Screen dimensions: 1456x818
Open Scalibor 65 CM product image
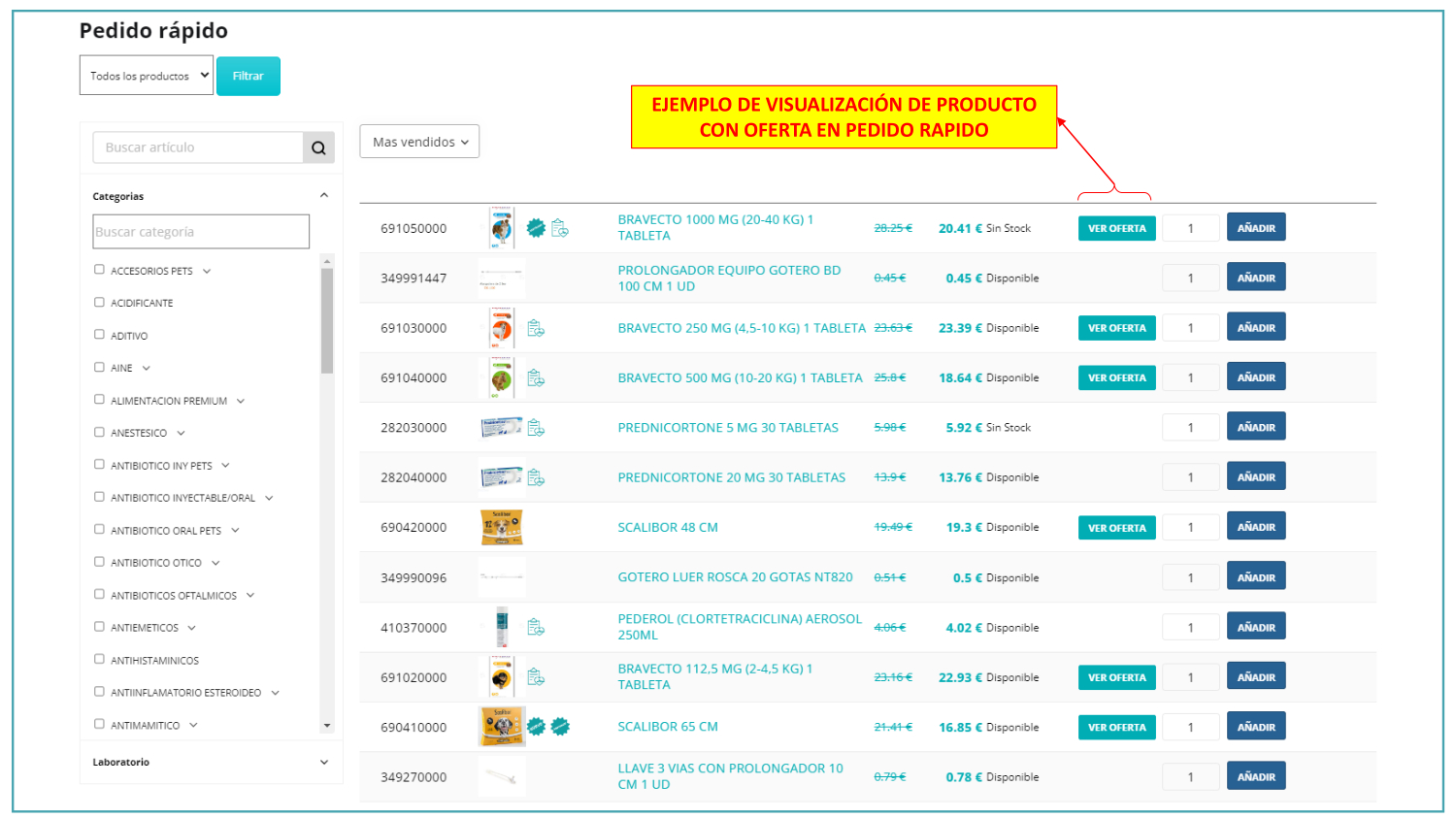pos(502,727)
